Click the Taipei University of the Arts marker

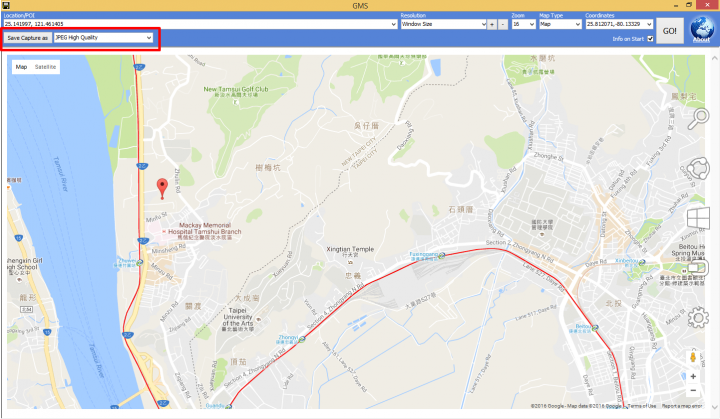[x=259, y=319]
